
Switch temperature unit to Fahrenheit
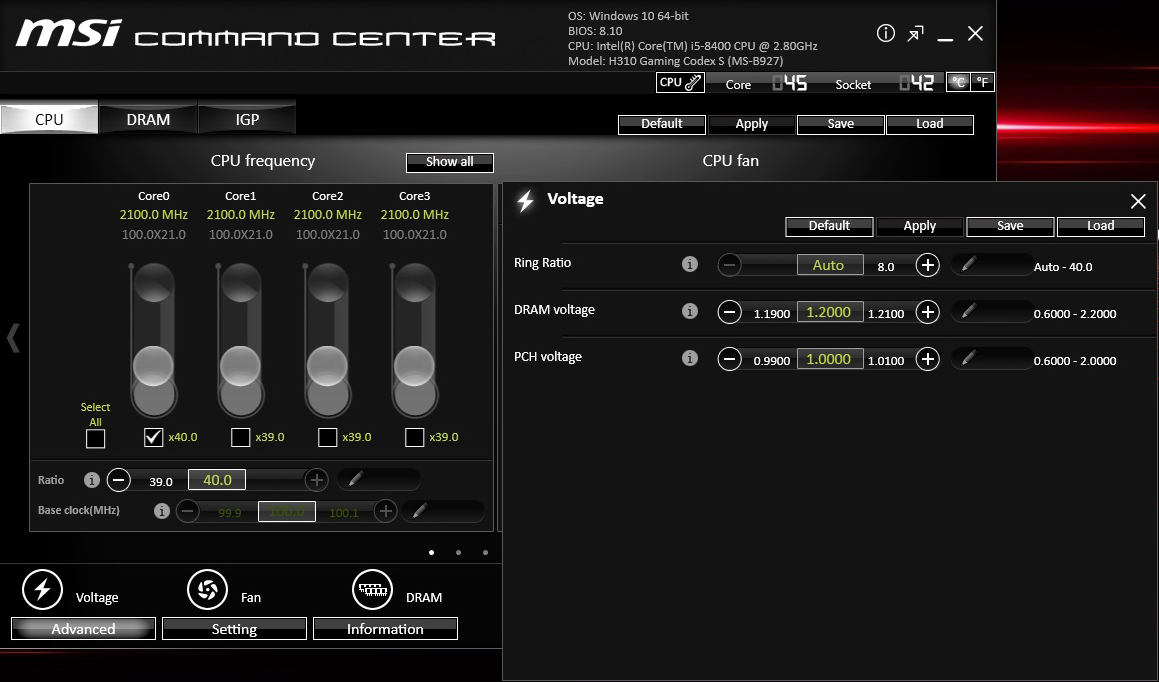(x=982, y=82)
